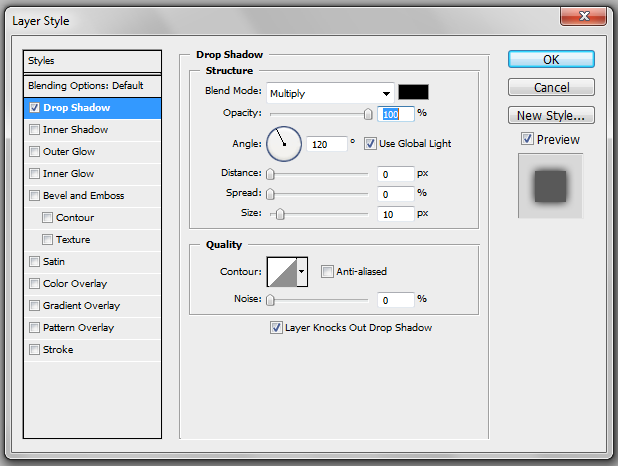The height and width of the screenshot is (466, 618).
Task: Click the Opacity value field
Action: [396, 114]
